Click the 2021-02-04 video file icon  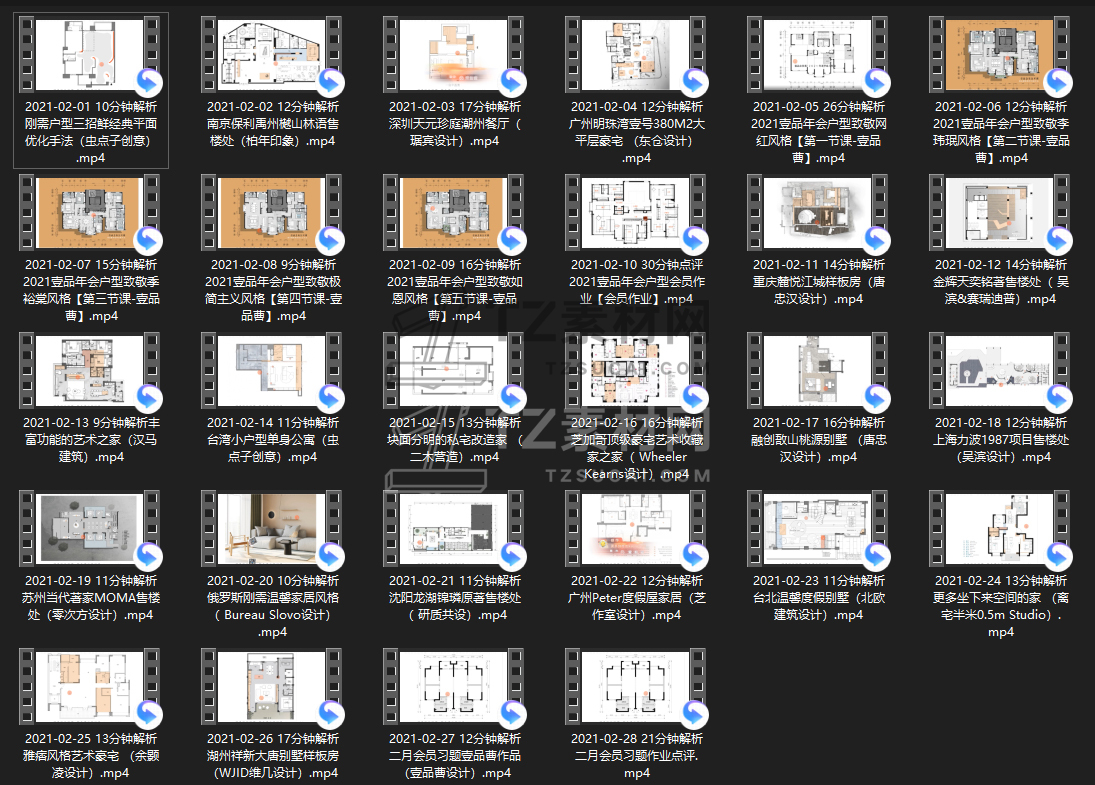coord(636,54)
